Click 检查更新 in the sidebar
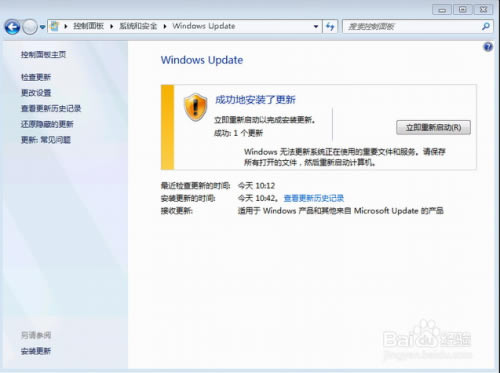The width and height of the screenshot is (500, 373). click(x=36, y=77)
